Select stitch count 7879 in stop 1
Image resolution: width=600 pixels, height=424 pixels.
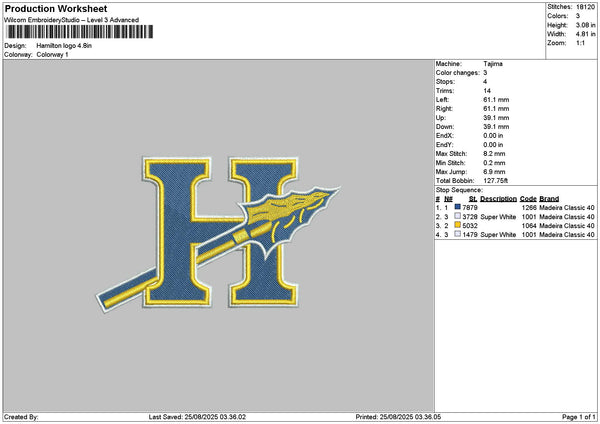coord(470,208)
